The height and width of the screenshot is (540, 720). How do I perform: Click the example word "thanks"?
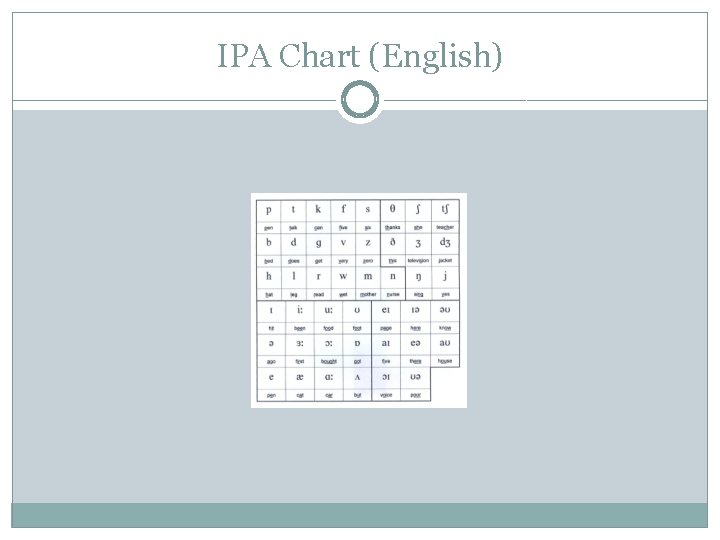click(x=391, y=227)
